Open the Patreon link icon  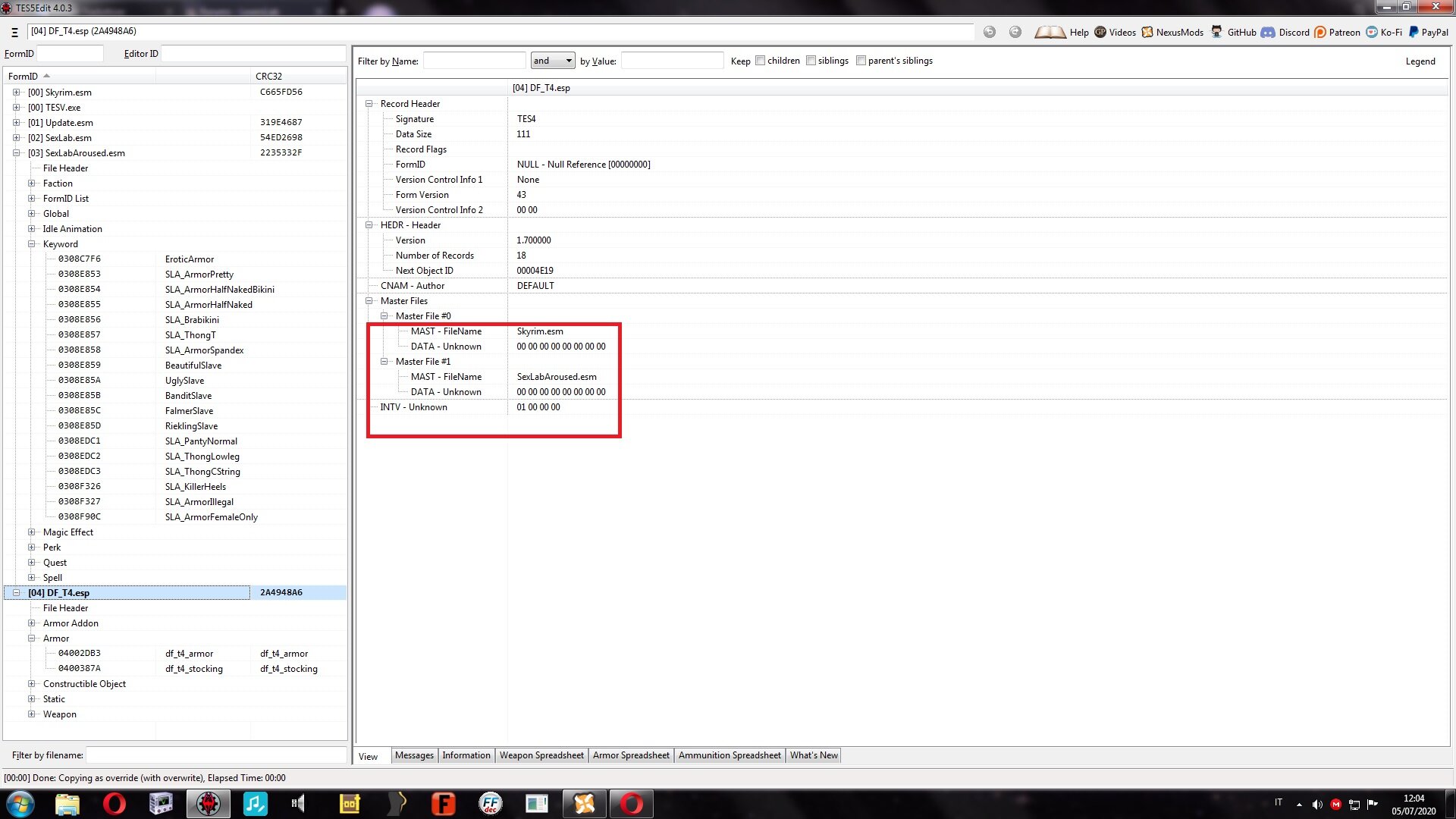coord(1319,32)
